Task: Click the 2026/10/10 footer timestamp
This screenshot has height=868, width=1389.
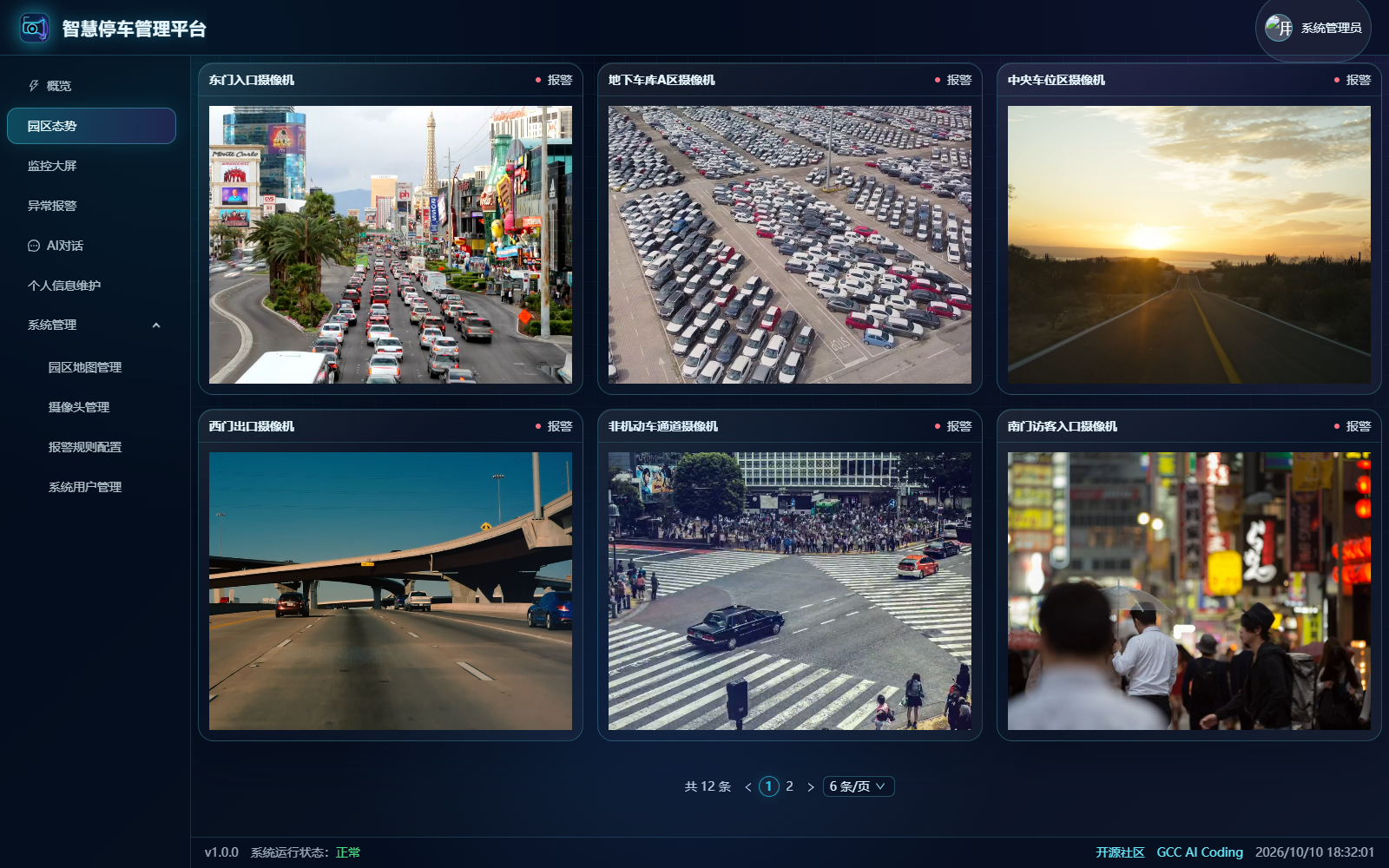Action: pos(1314,852)
